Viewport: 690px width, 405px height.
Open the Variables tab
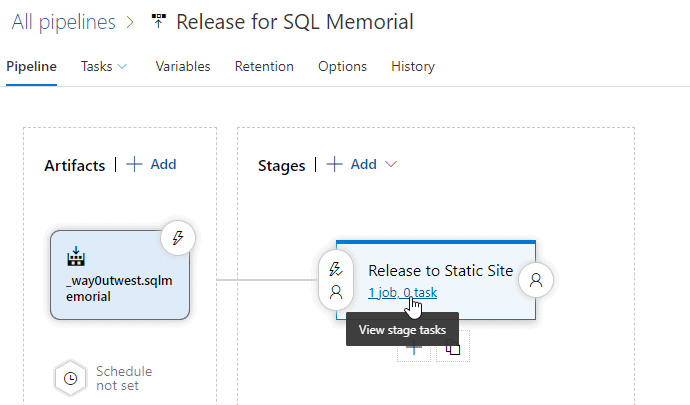pos(183,67)
